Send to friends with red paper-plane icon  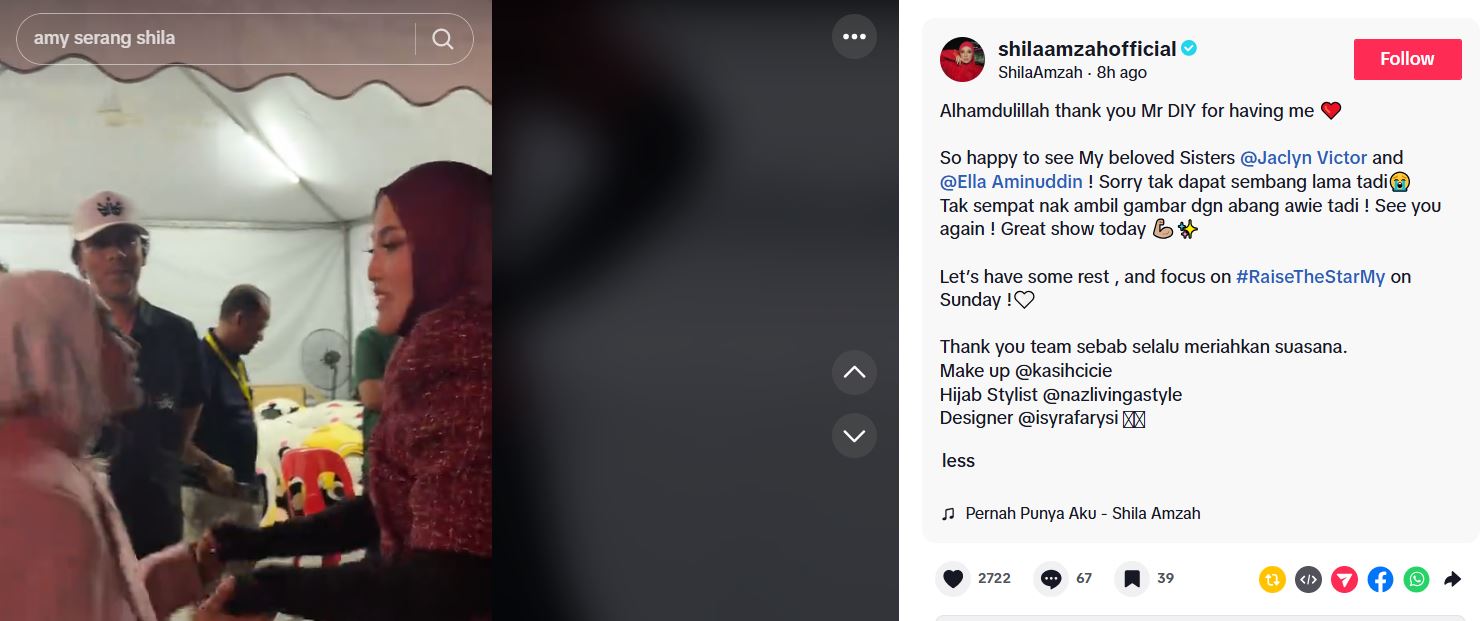1344,579
